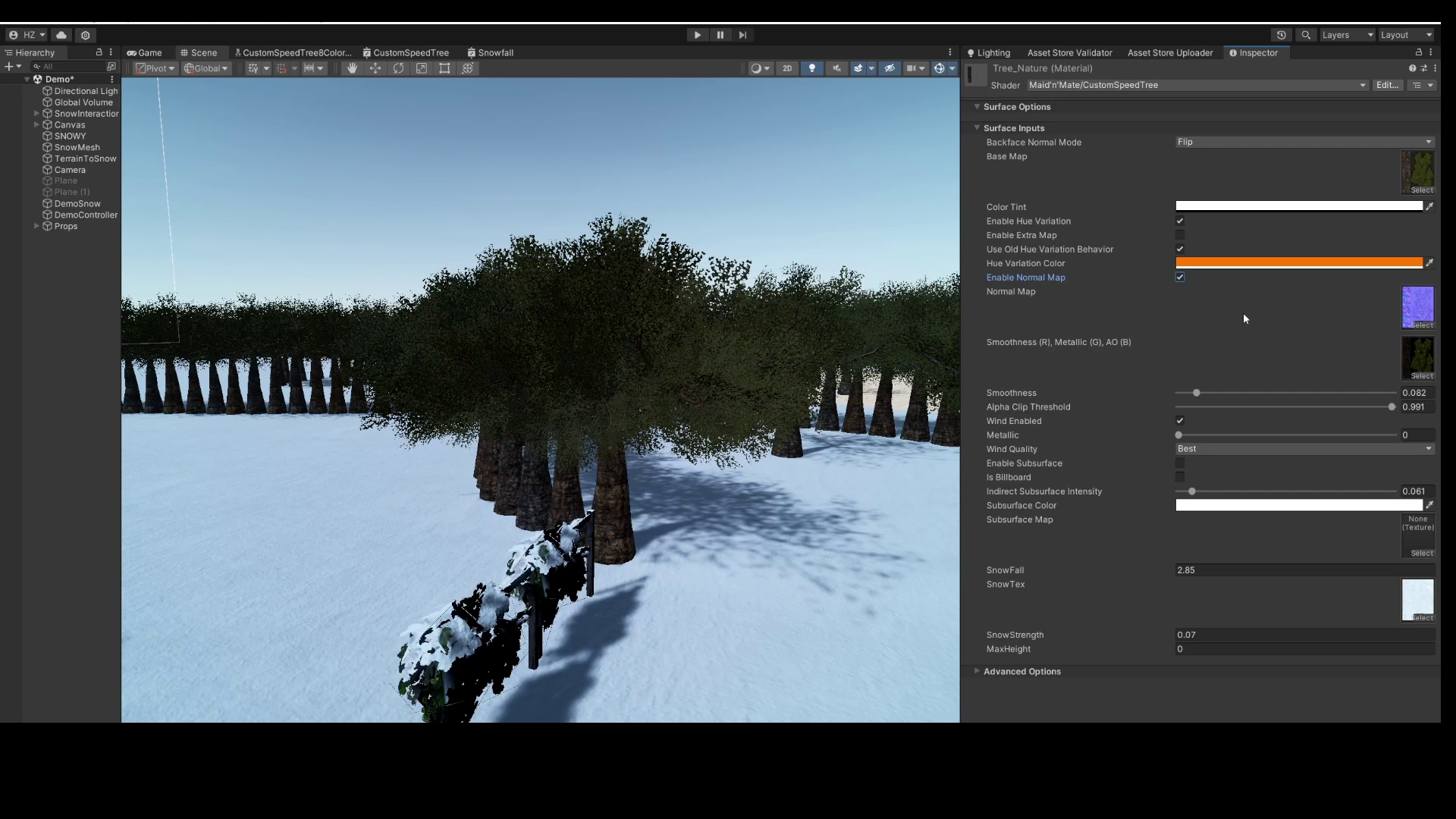Toggle hidden objects visibility icon
The image size is (1456, 819).
pyautogui.click(x=890, y=68)
